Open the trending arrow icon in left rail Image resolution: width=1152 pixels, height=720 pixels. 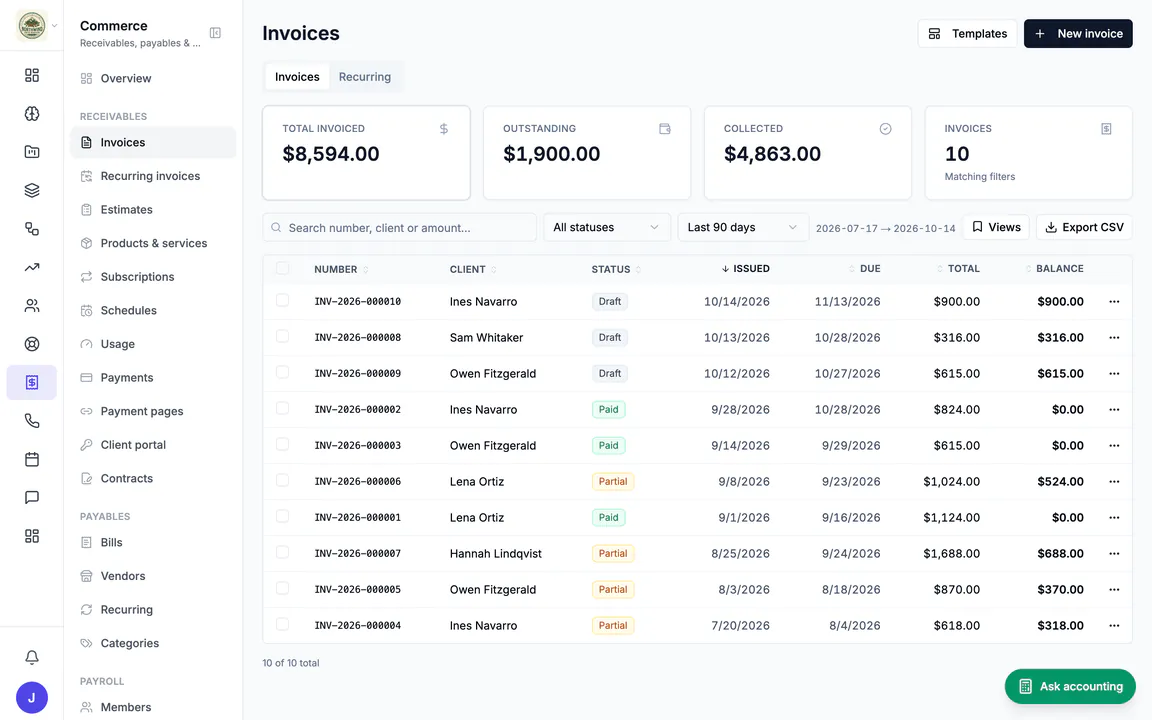pos(32,267)
